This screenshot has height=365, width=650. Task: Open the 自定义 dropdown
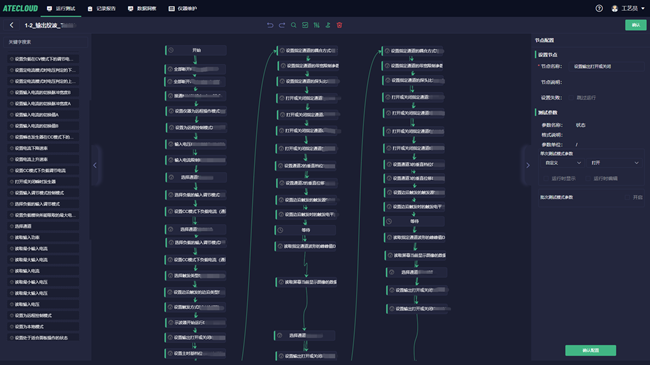point(563,163)
